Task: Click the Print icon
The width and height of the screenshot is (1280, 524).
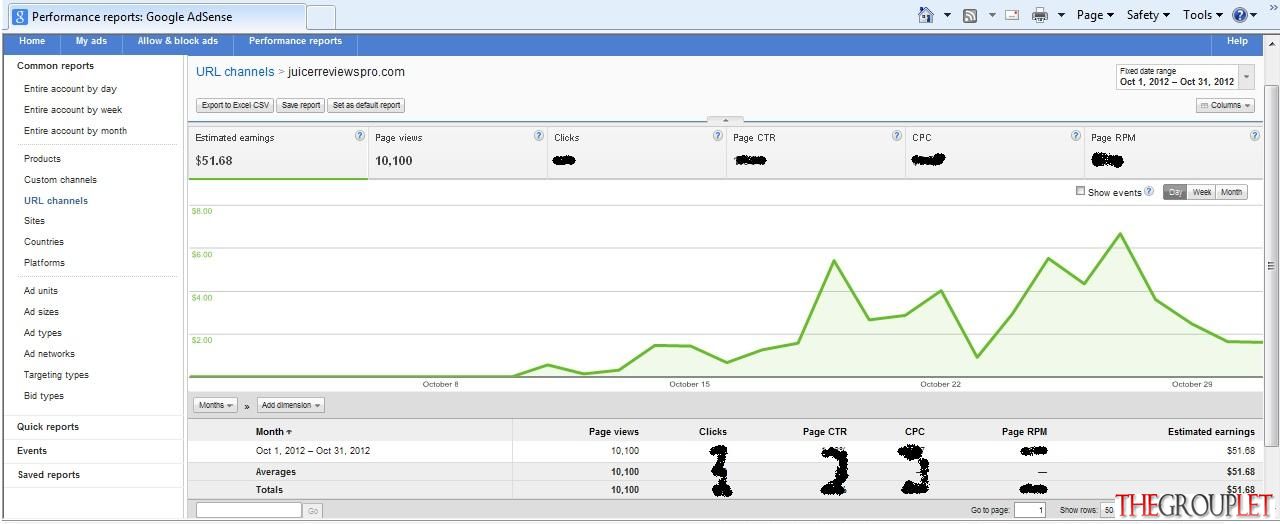Action: tap(1040, 15)
